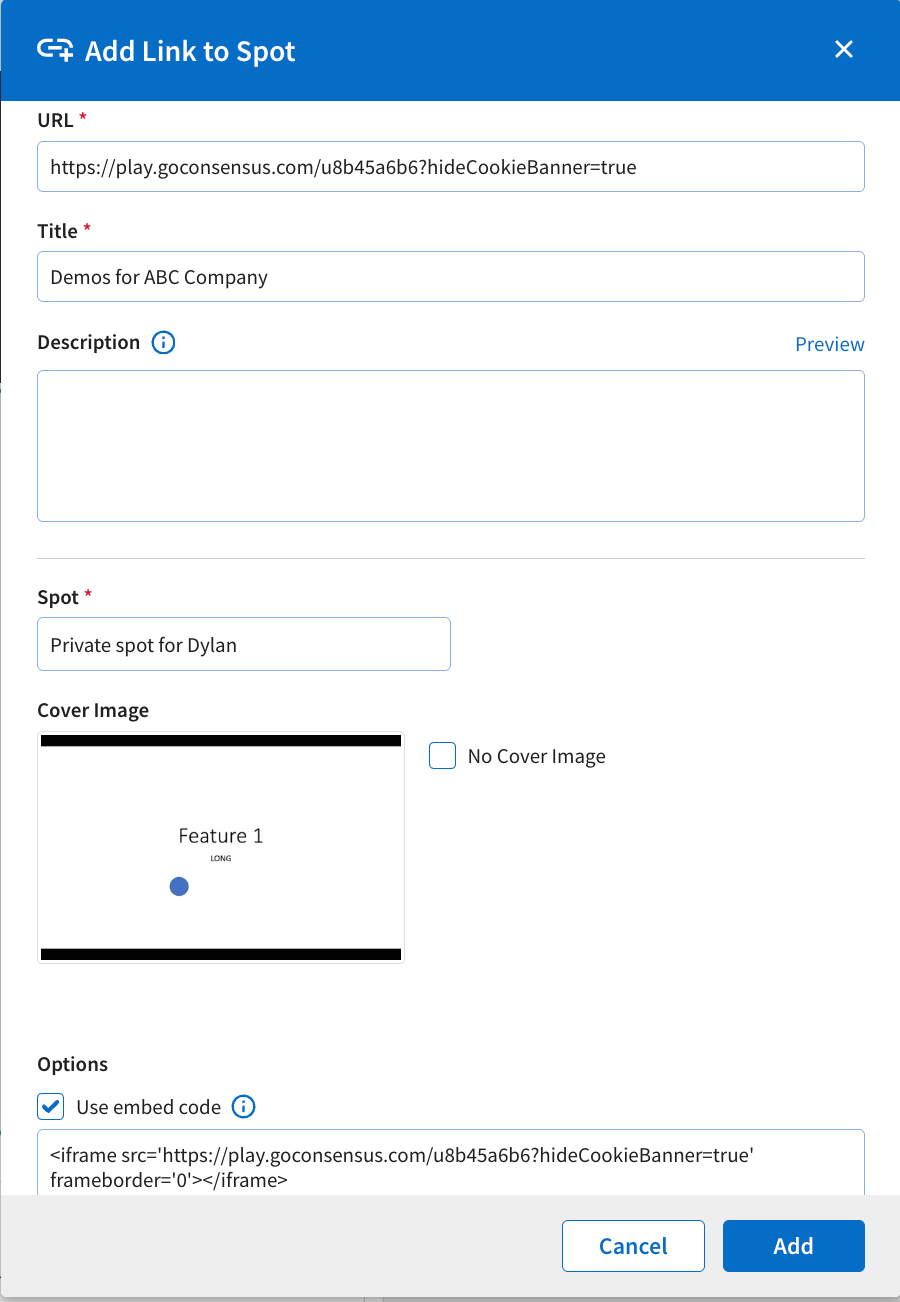Enable the No Cover Image checkbox
900x1302 pixels.
click(443, 756)
